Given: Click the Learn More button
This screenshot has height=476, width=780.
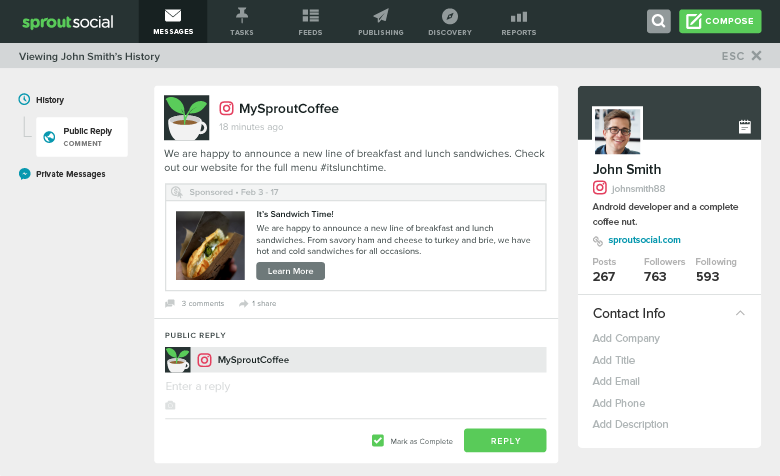Looking at the screenshot, I should pos(291,271).
